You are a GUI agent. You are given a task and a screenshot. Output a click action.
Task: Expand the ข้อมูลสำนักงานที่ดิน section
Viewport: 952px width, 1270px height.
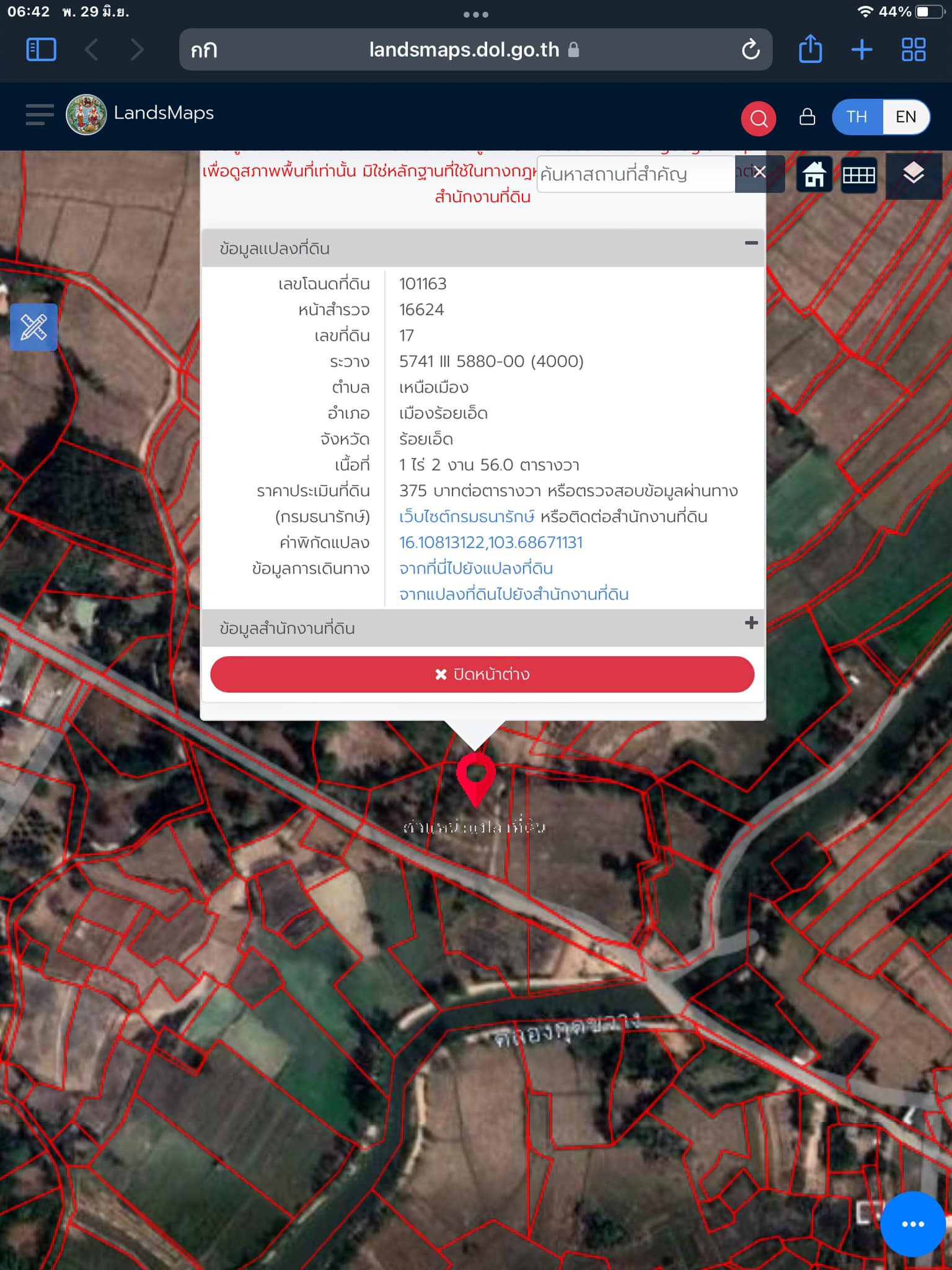751,623
